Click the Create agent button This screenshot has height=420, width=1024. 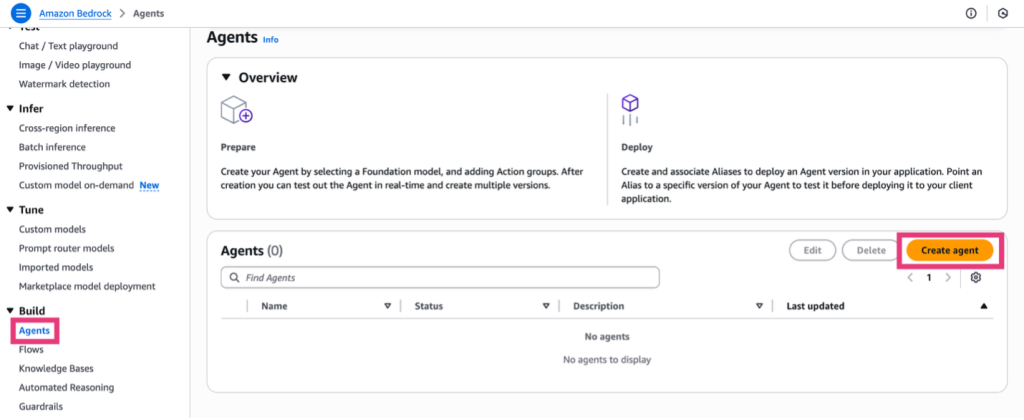pos(949,250)
